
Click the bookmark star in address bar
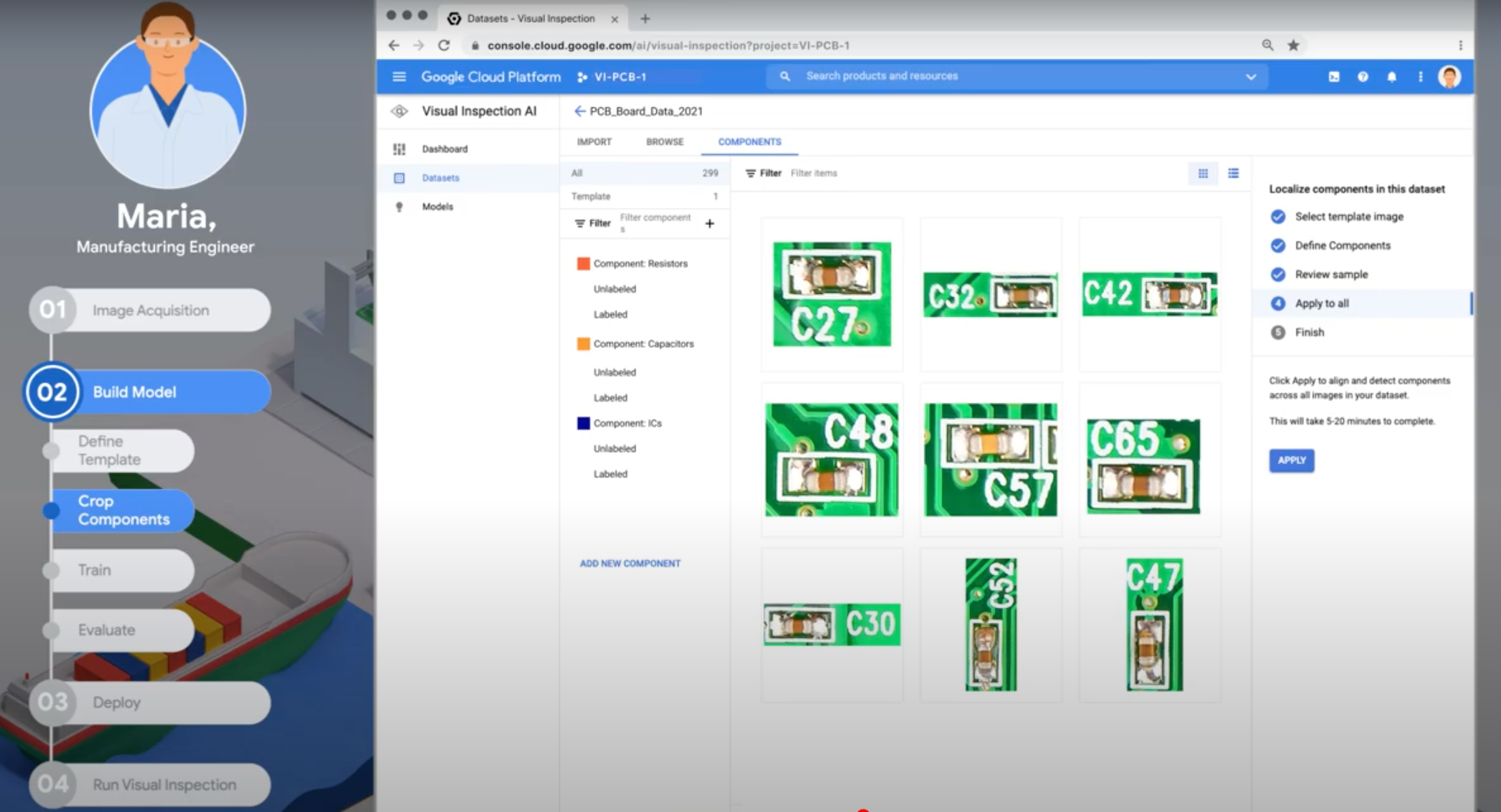[x=1293, y=46]
